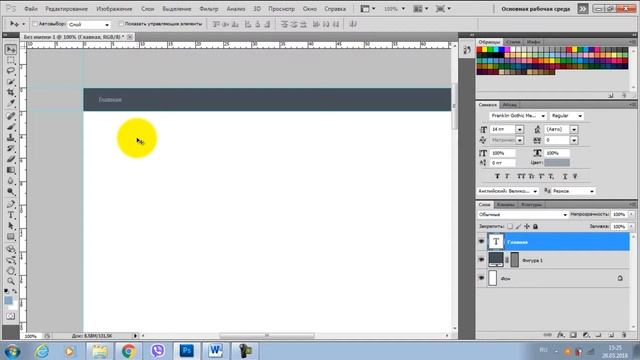The width and height of the screenshot is (640, 360).
Task: Click the foreground color swatch in toolbox
Action: (8, 301)
